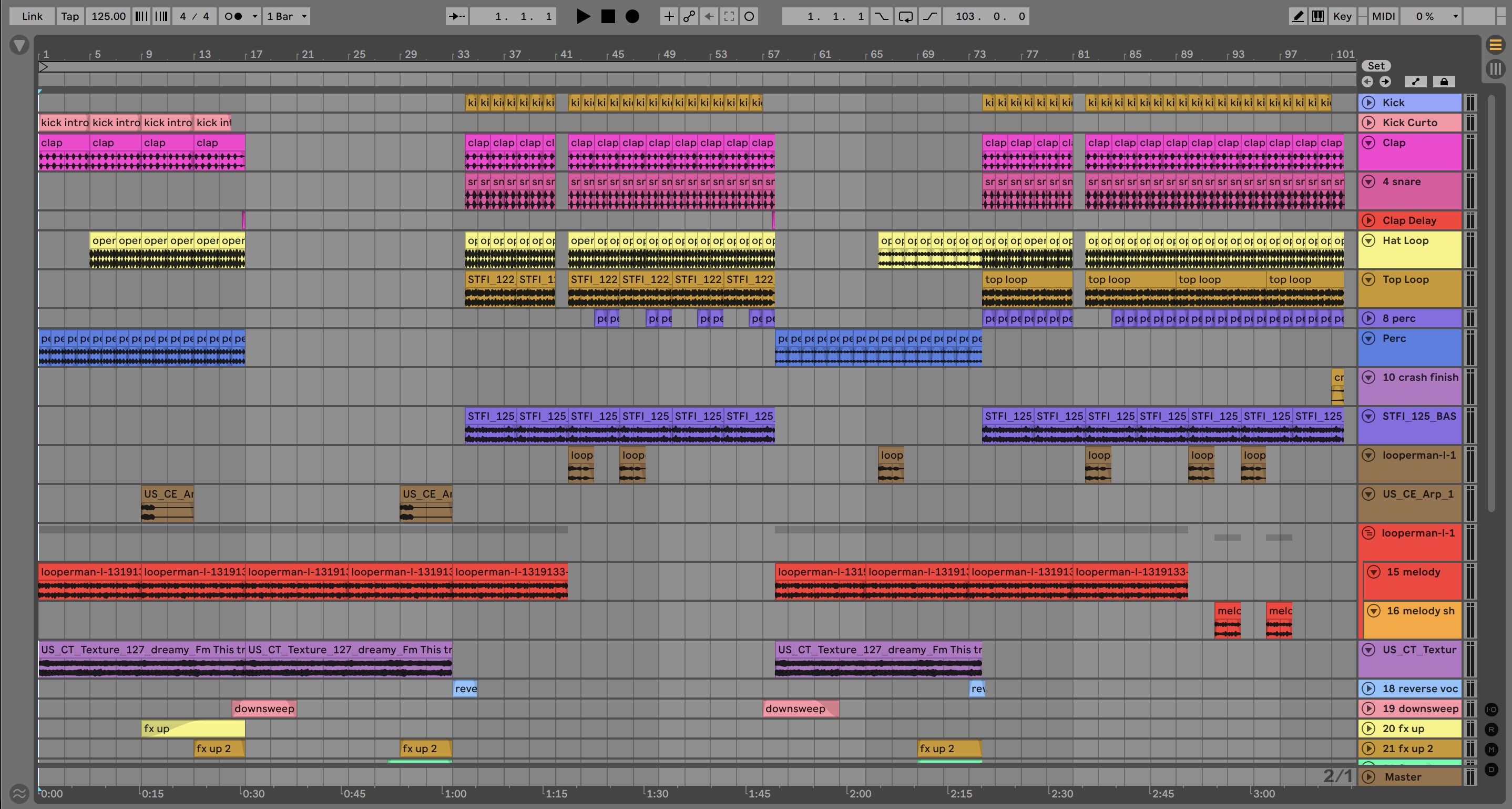Jump to next locator arrow
Viewport: 1512px width, 809px height.
pos(1385,82)
